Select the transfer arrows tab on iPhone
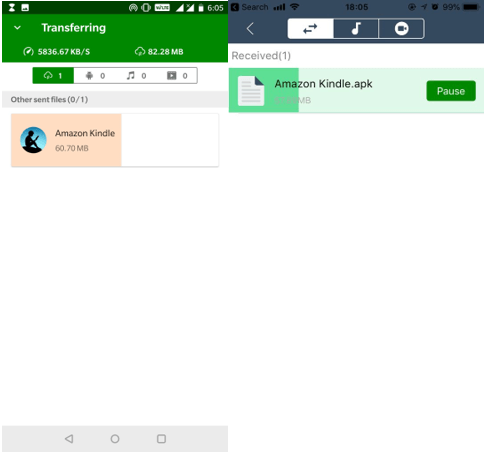This screenshot has height=455, width=486. [x=311, y=29]
